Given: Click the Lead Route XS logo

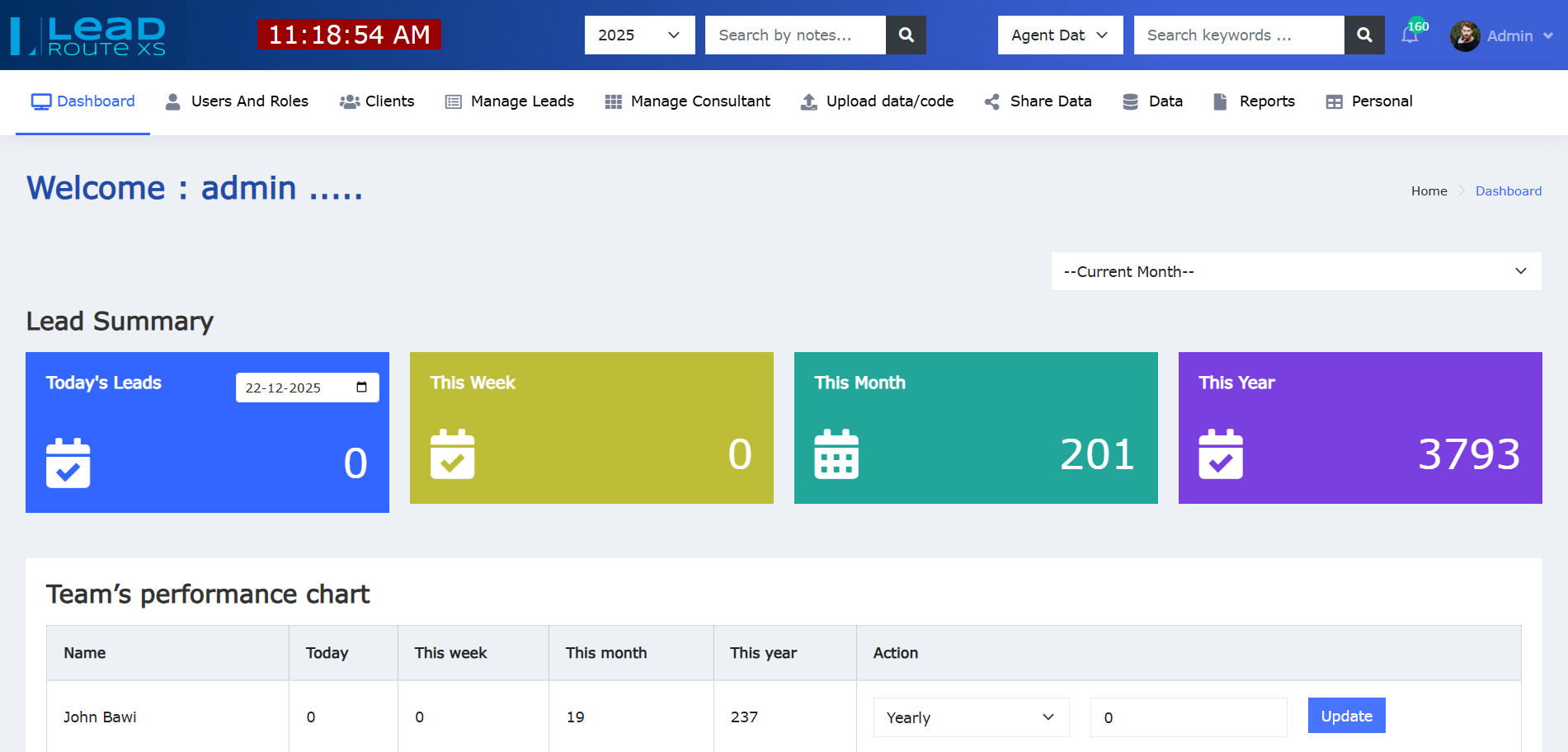Looking at the screenshot, I should [x=88, y=36].
